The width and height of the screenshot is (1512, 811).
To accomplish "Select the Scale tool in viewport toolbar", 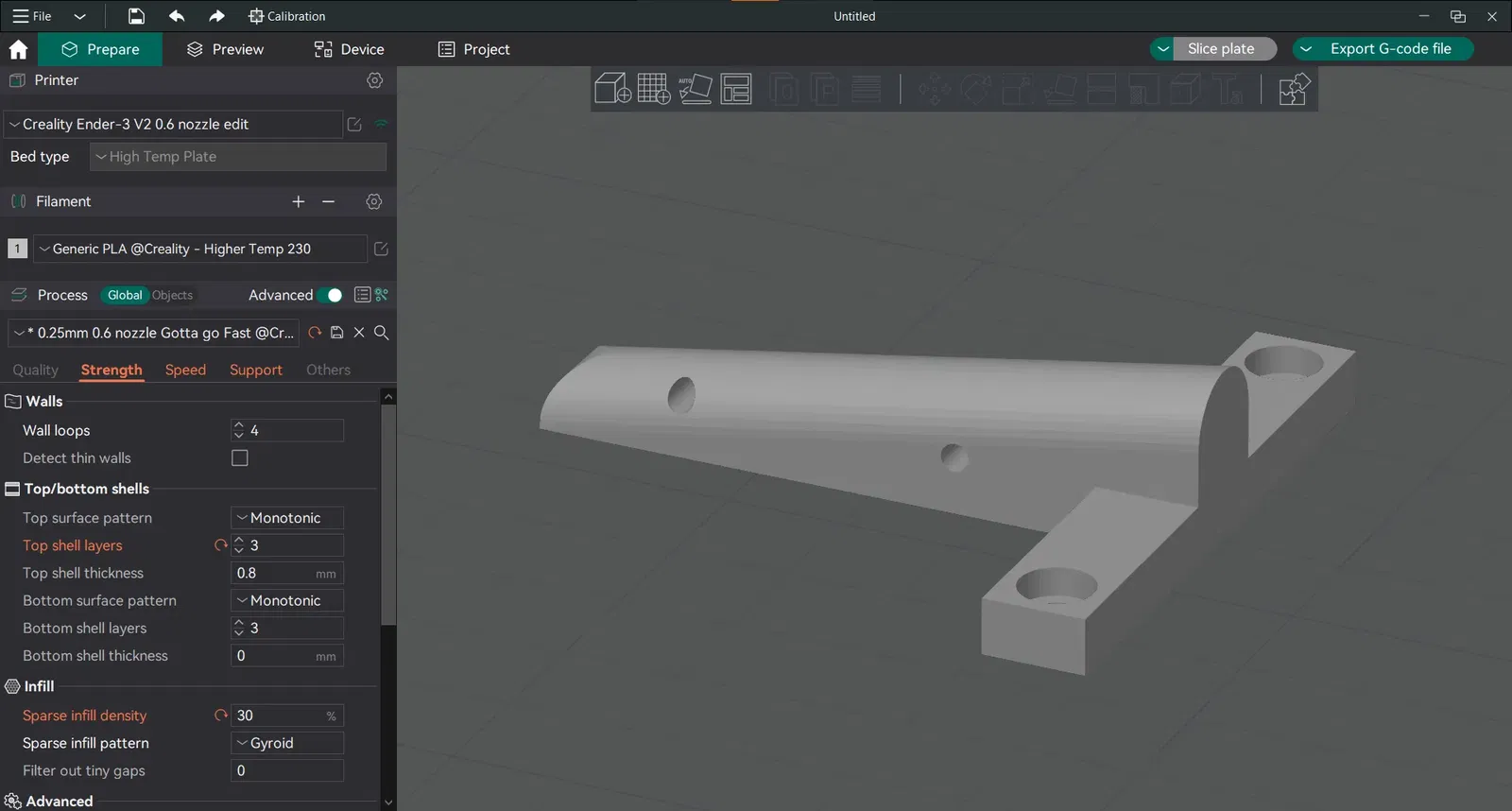I will point(1018,89).
